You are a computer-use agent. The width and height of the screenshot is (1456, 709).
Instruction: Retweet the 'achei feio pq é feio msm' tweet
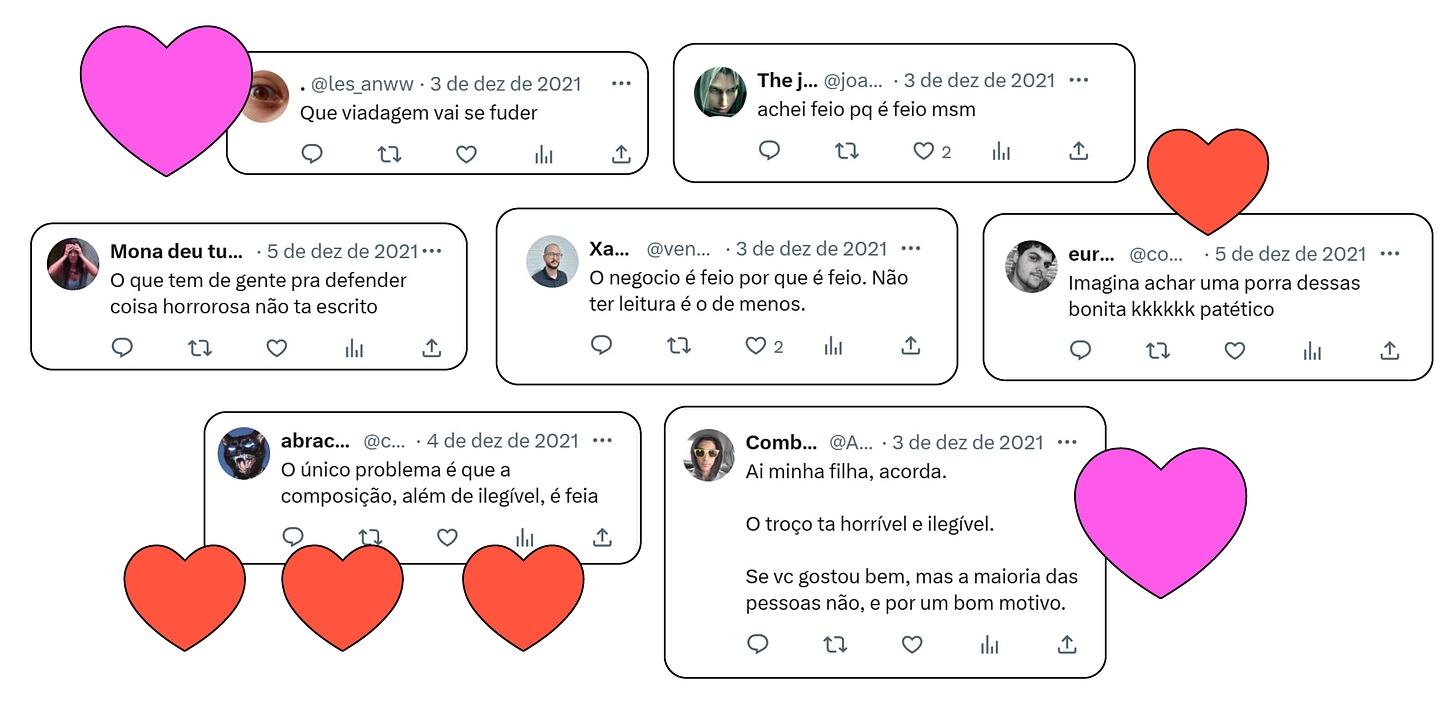(x=847, y=151)
